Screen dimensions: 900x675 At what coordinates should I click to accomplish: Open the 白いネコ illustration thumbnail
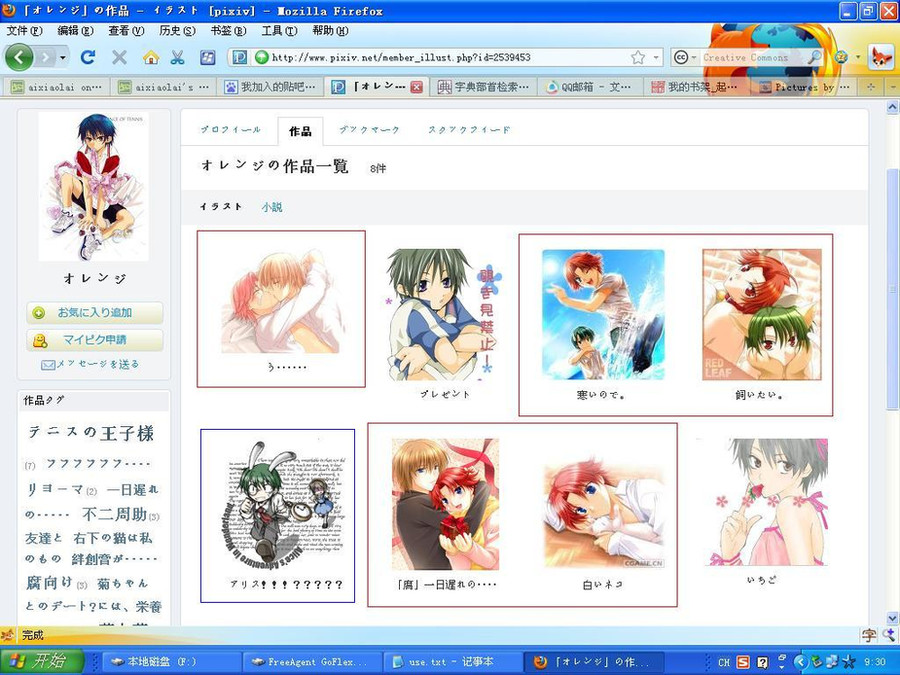coord(603,513)
